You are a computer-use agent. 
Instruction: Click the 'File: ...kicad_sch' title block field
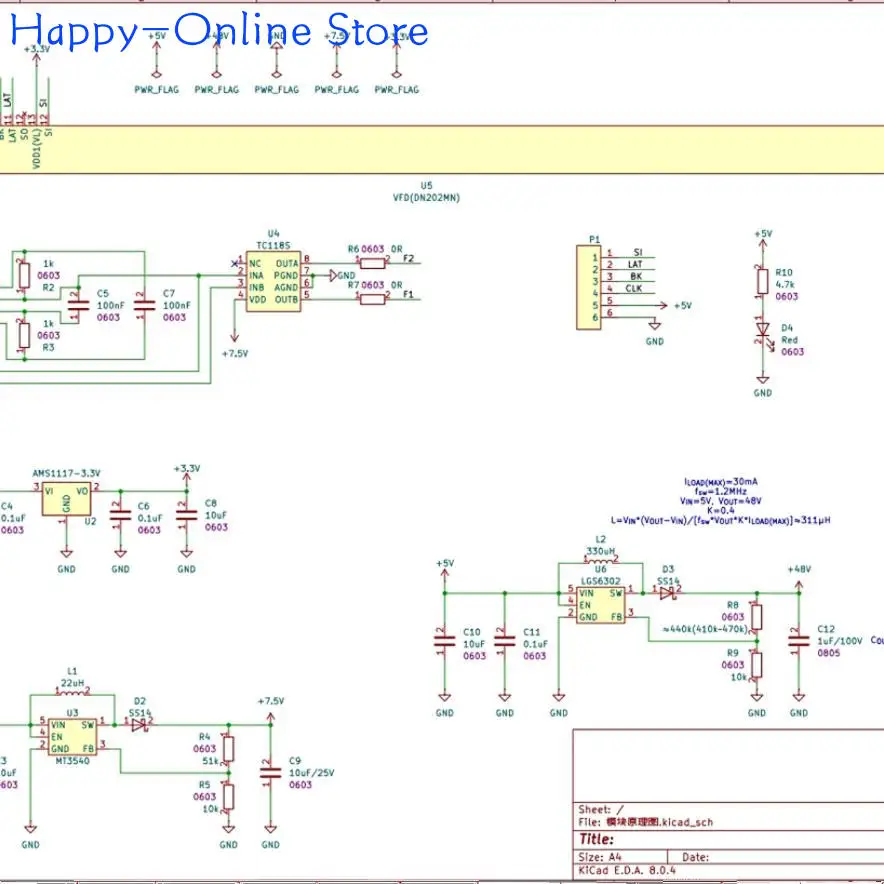[646, 822]
